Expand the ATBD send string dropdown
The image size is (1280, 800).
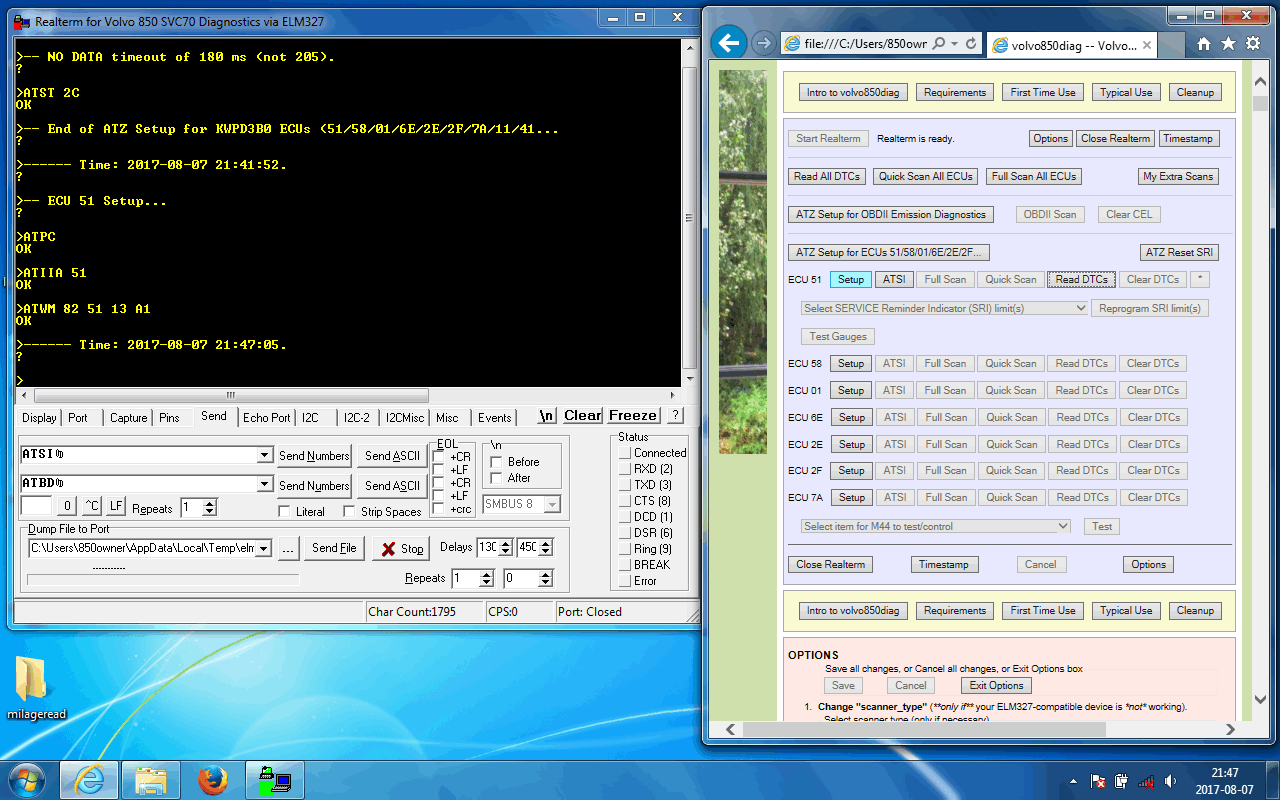pos(264,485)
